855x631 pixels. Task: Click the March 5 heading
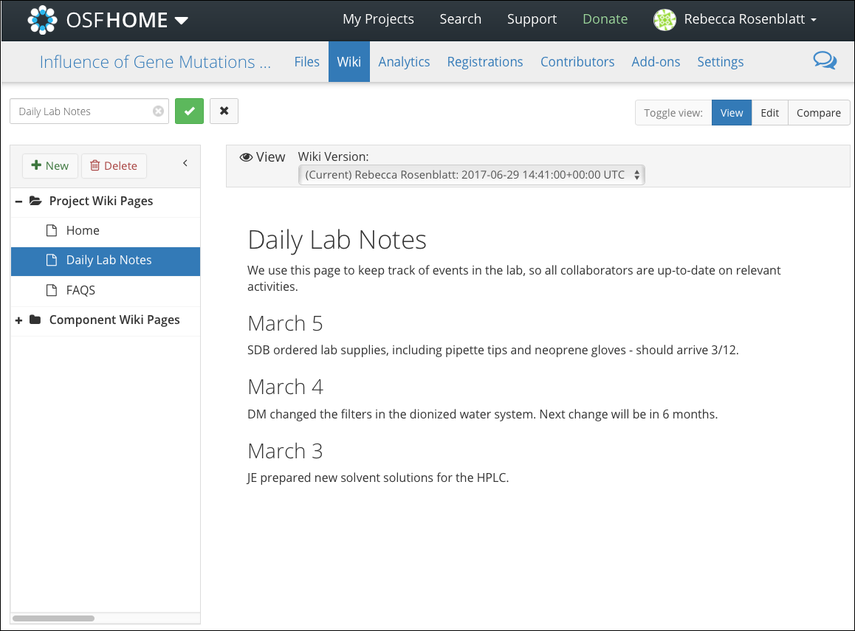tap(285, 323)
